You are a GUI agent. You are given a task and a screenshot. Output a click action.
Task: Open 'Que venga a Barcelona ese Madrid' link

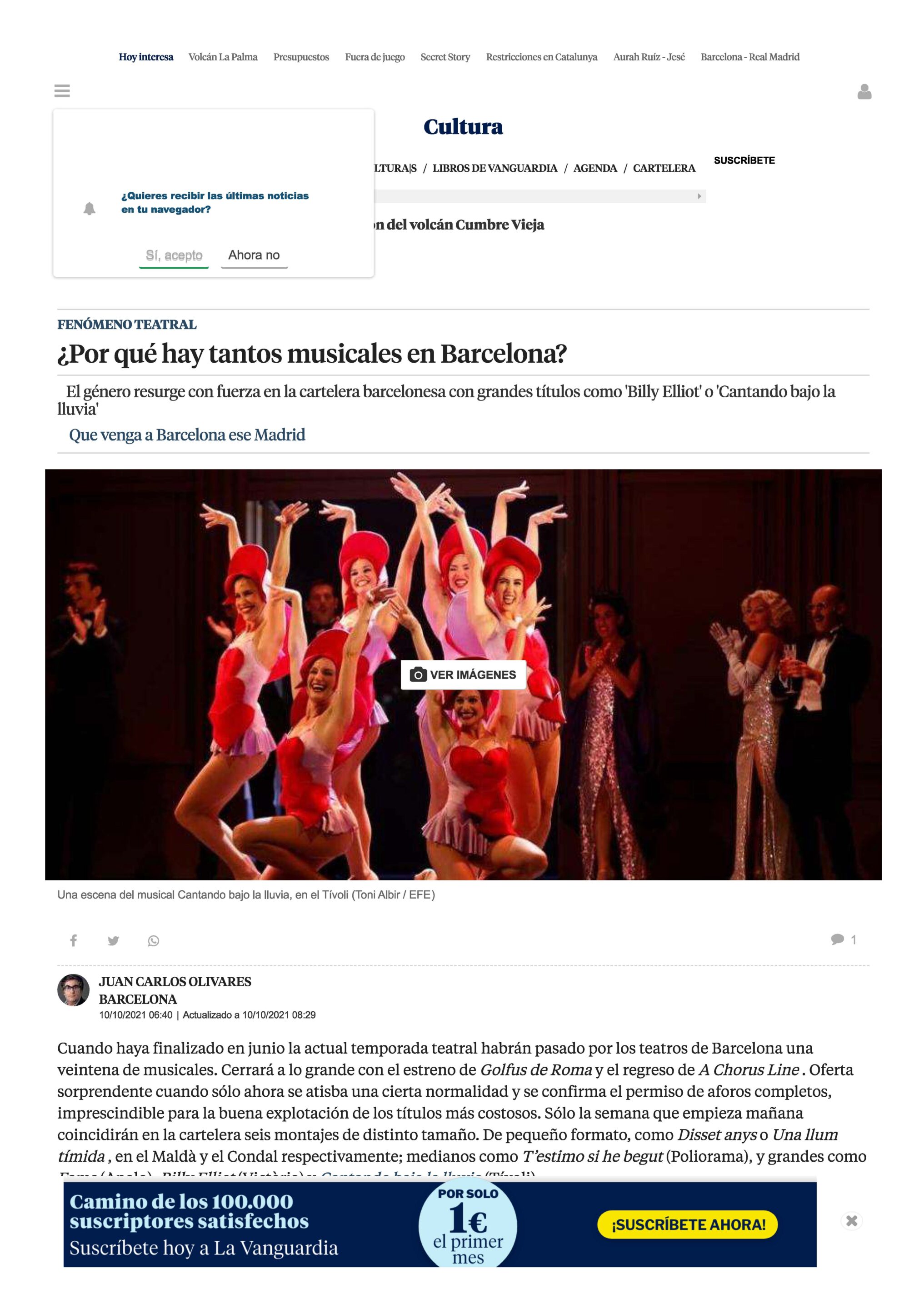click(x=187, y=435)
